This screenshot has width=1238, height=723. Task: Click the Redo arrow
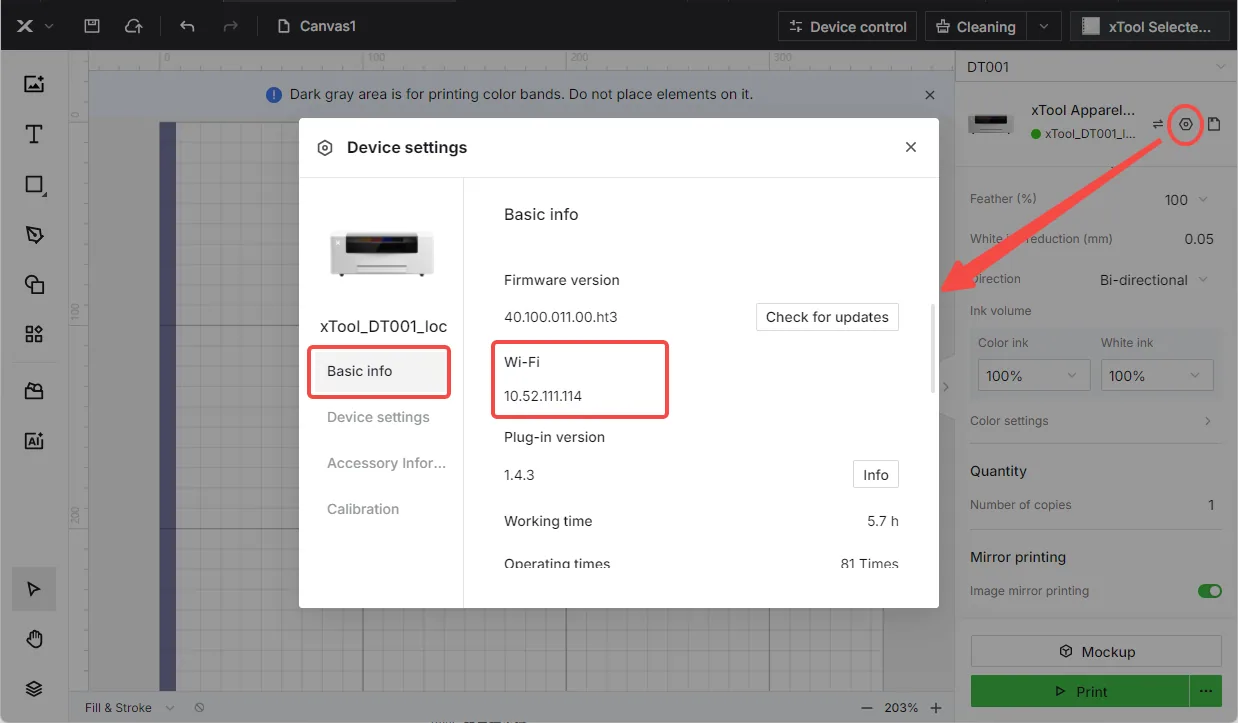coord(230,26)
